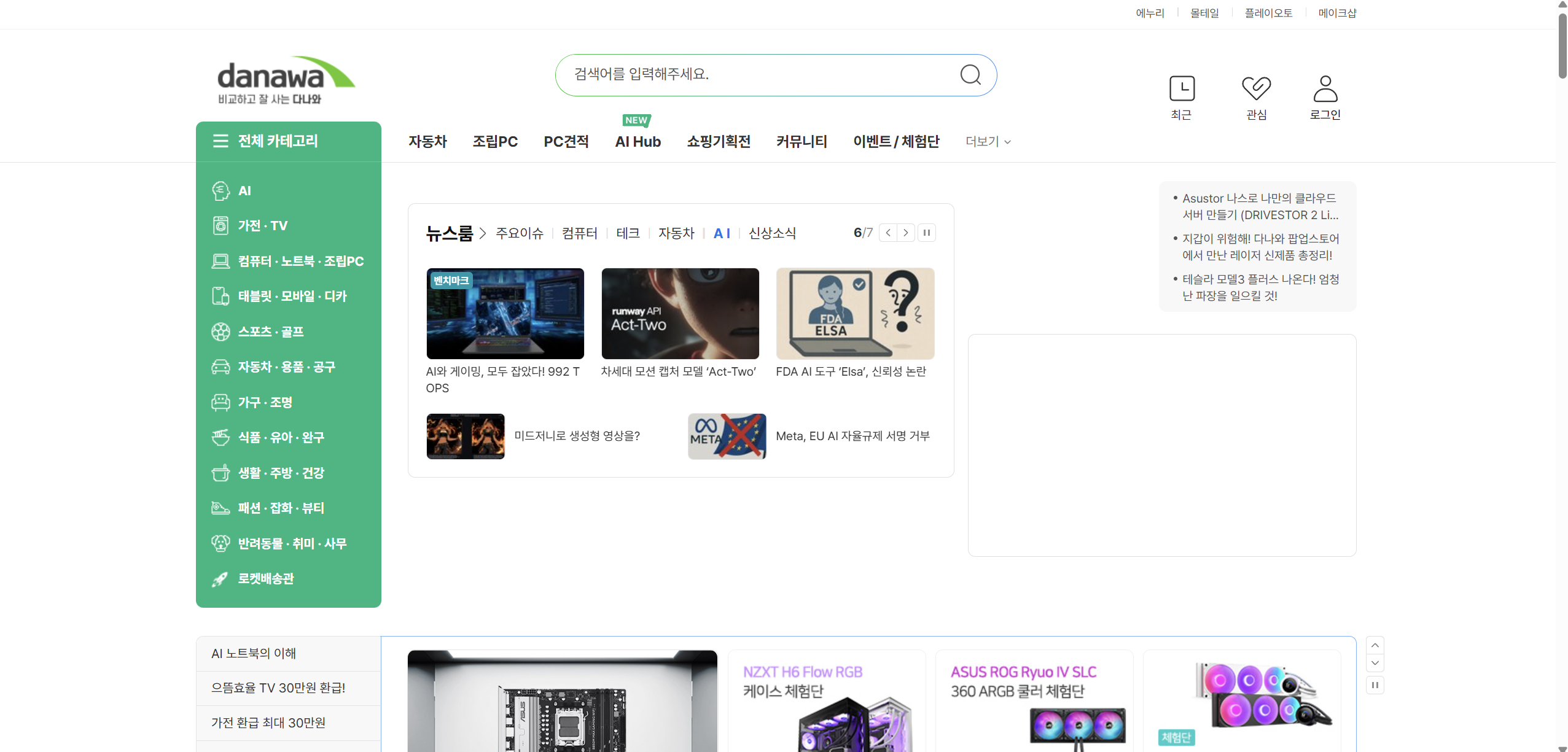Click the 스포츠·골프 soccer ball icon
This screenshot has height=752, width=1568.
pyautogui.click(x=220, y=332)
